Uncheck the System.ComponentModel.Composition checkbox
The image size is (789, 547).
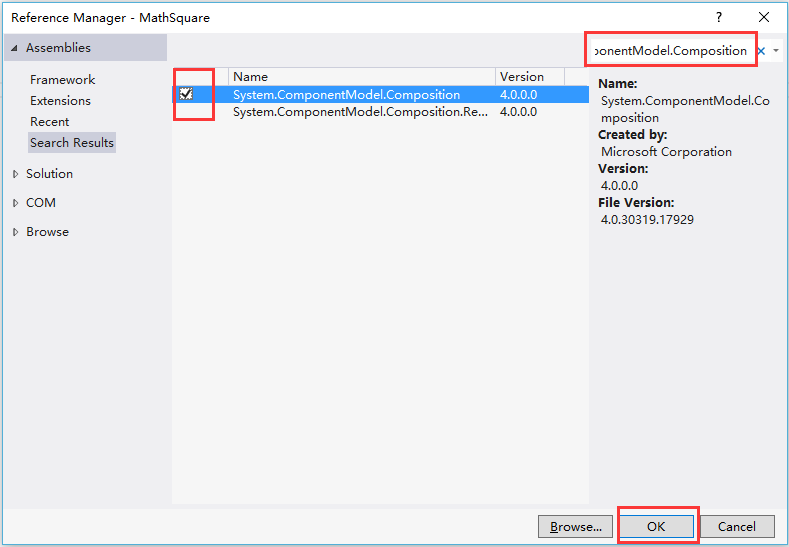[x=186, y=94]
